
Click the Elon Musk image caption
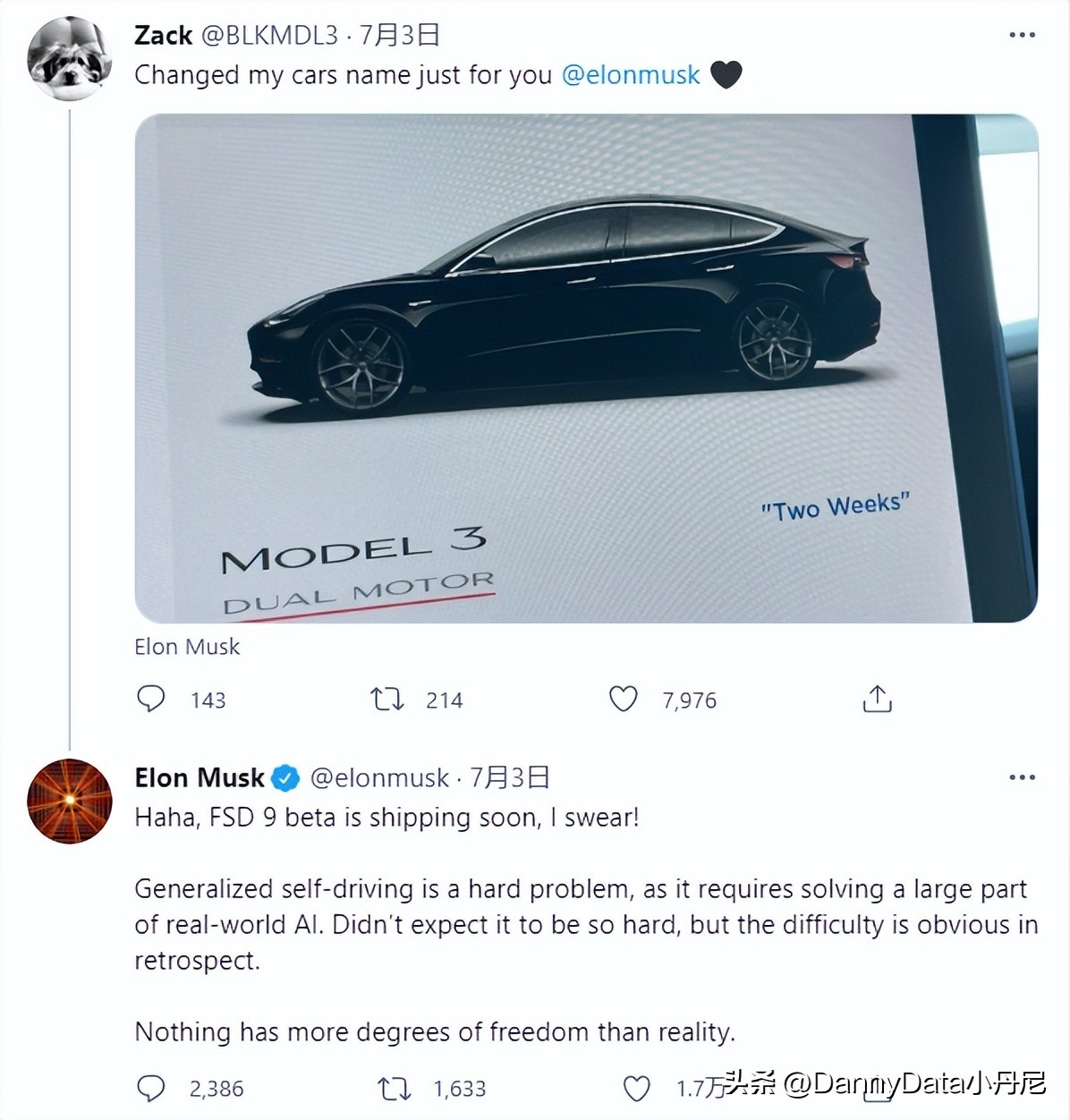click(187, 647)
